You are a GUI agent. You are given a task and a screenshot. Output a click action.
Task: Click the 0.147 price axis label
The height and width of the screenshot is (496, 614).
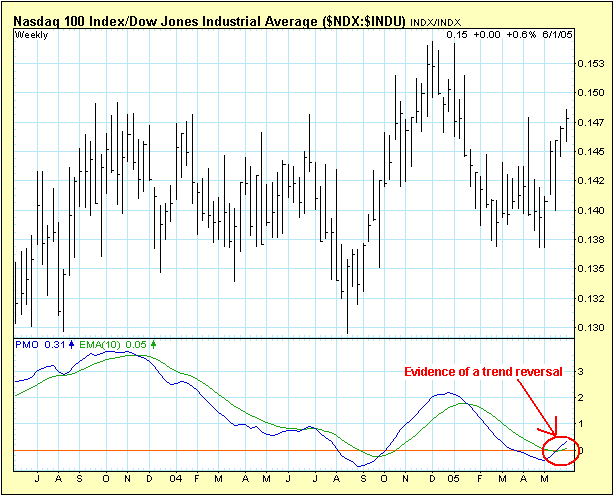[591, 122]
